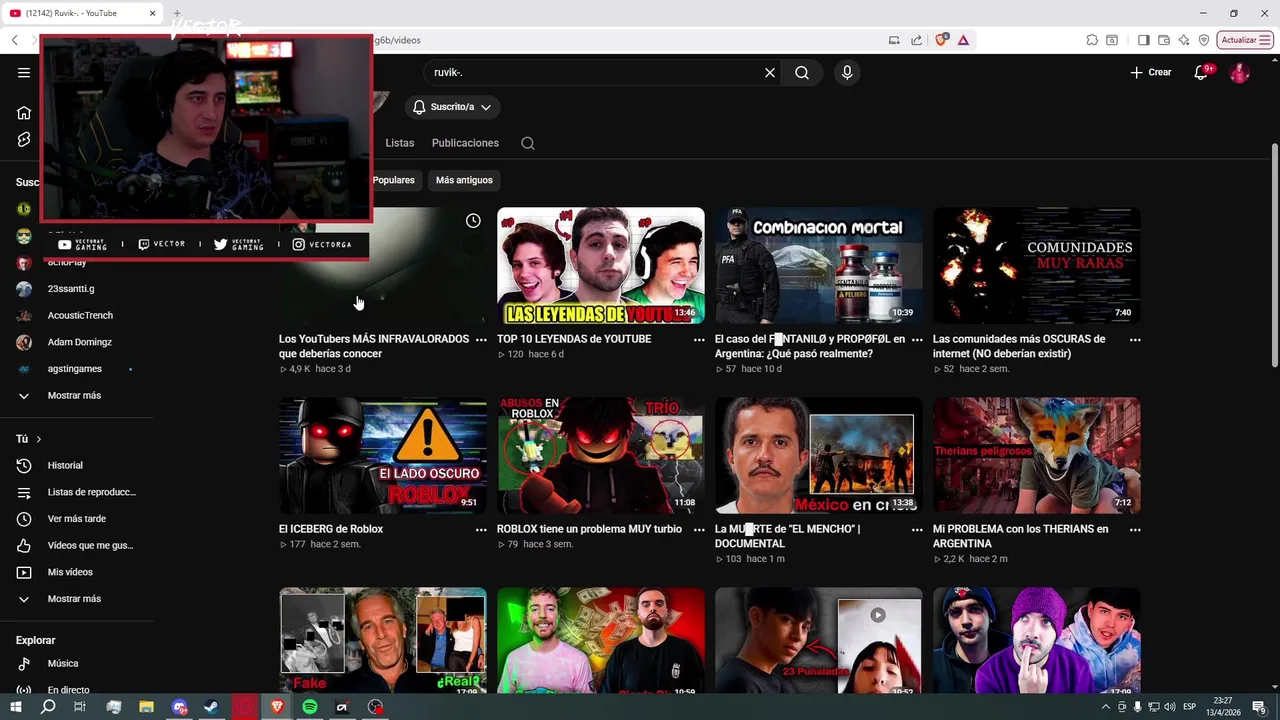Open agstingames subscription channel
Image resolution: width=1280 pixels, height=720 pixels.
75,369
